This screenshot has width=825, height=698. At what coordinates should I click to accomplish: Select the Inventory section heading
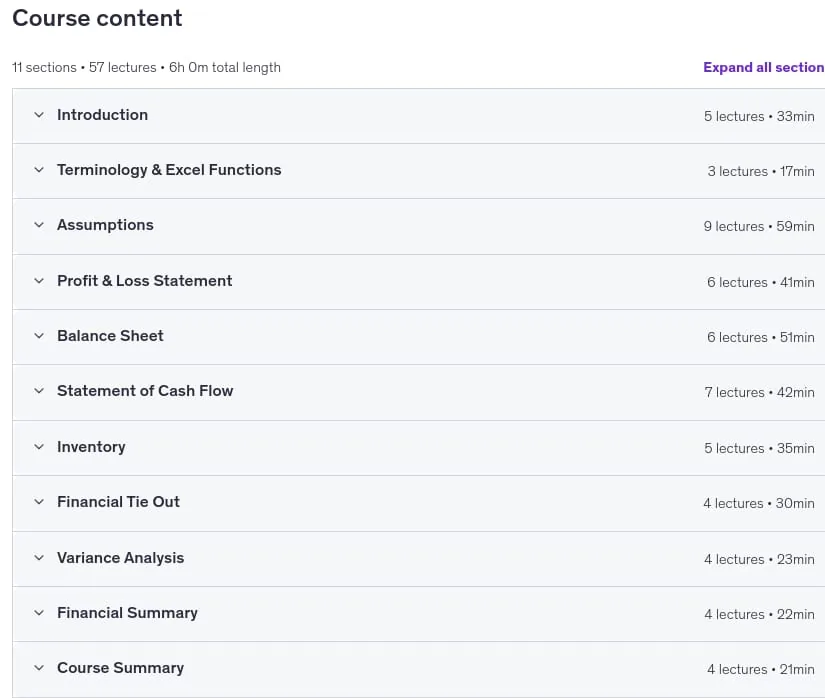click(x=91, y=447)
